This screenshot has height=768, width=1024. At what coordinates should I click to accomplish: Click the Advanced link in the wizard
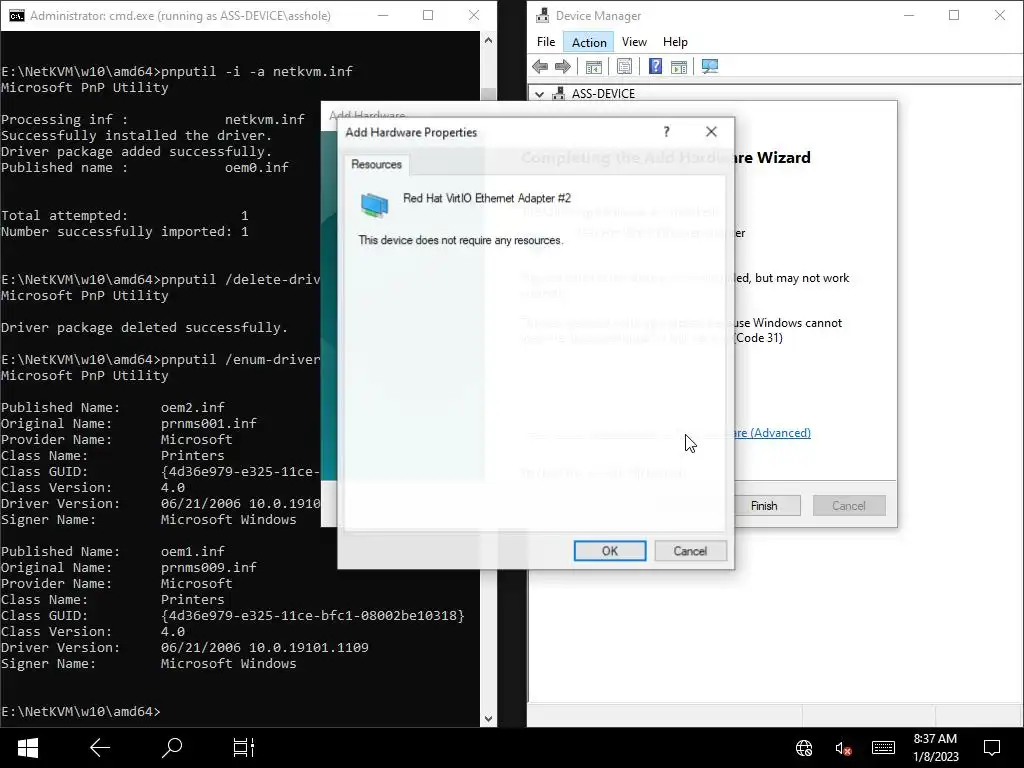[x=771, y=432]
